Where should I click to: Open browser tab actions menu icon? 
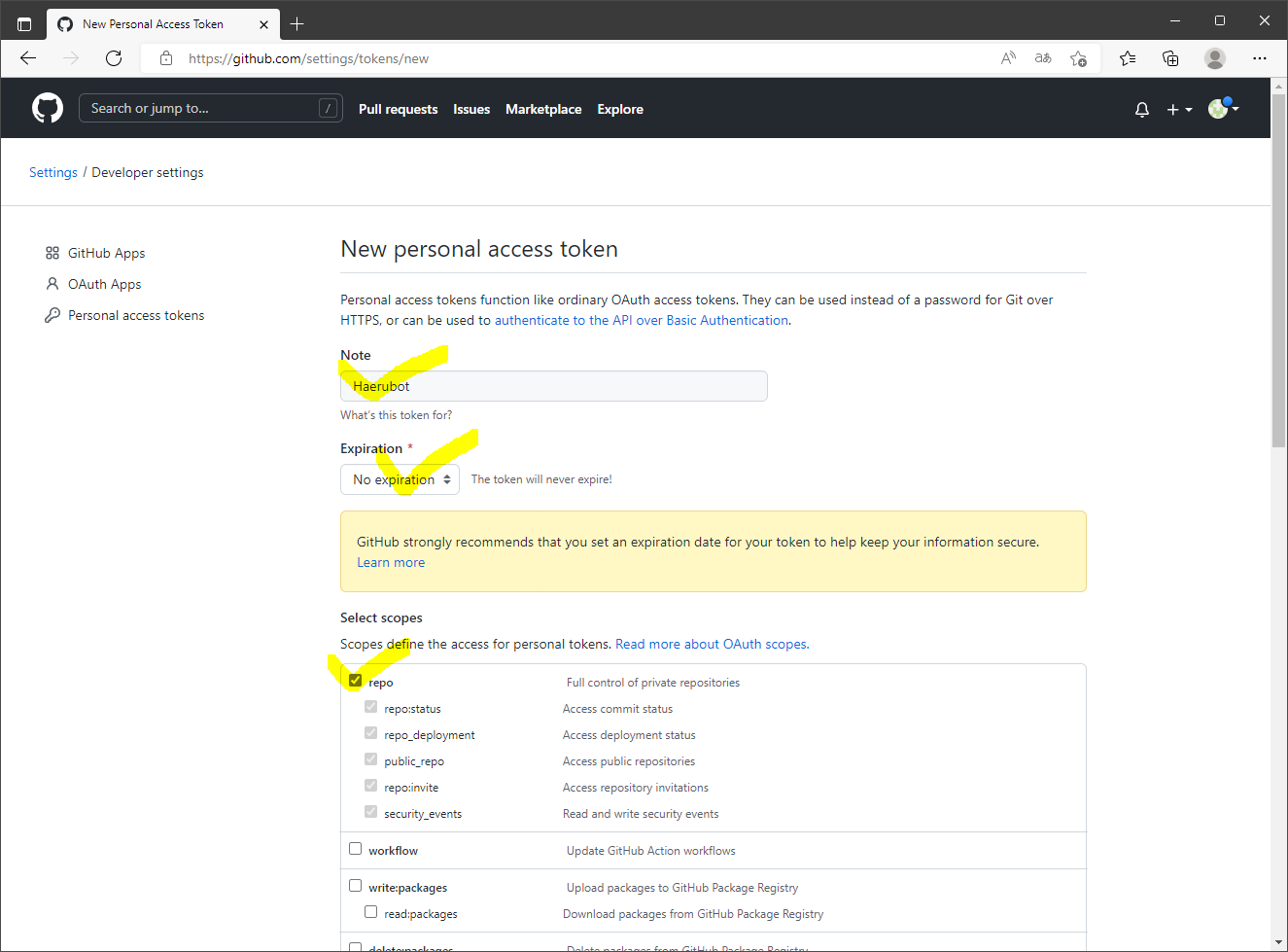[x=24, y=23]
